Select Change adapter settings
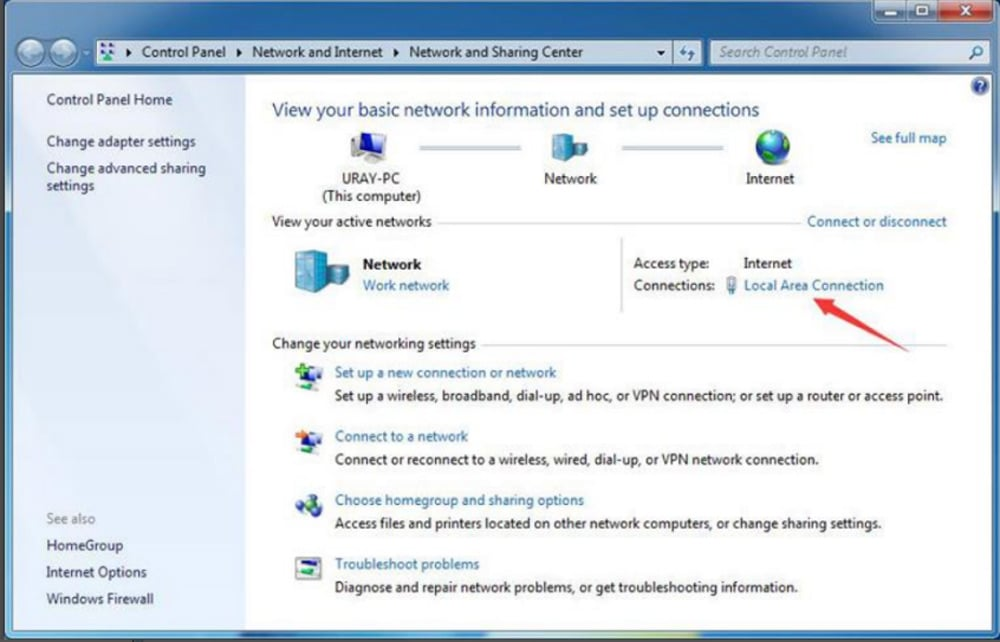Image resolution: width=1000 pixels, height=642 pixels. 120,141
